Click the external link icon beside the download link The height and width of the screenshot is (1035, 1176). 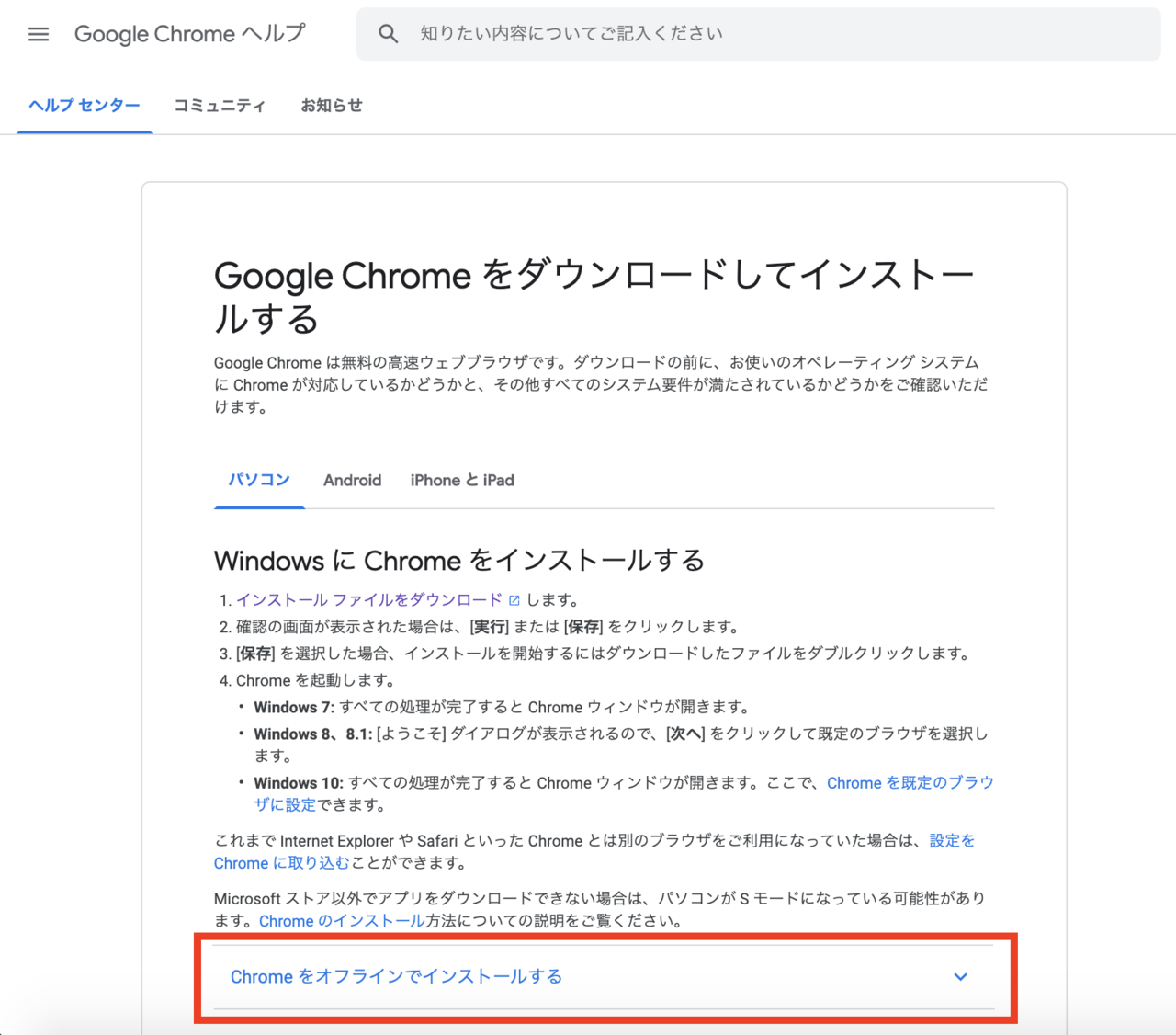point(514,600)
